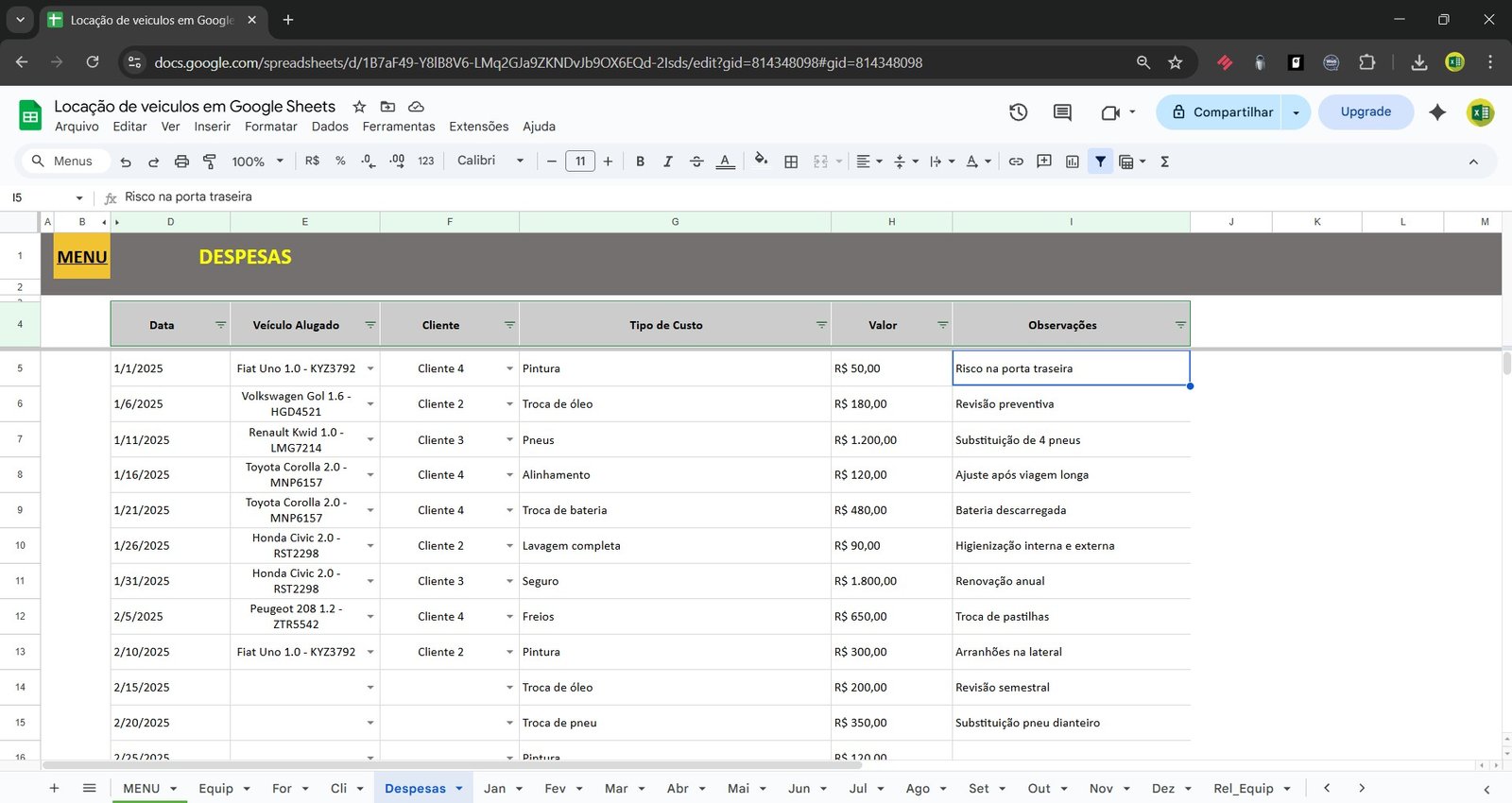Click the insert chart icon
This screenshot has width=1512, height=803.
[1072, 162]
